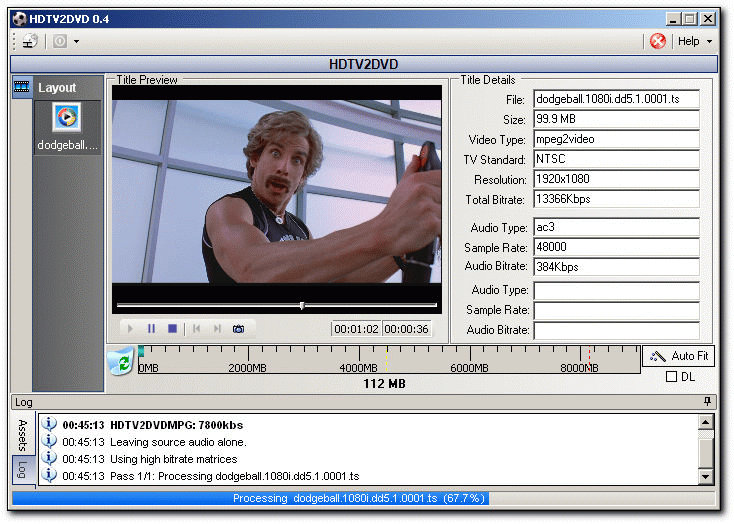Click the HDTV2DVD title bar app icon
The height and width of the screenshot is (524, 734).
coord(19,19)
